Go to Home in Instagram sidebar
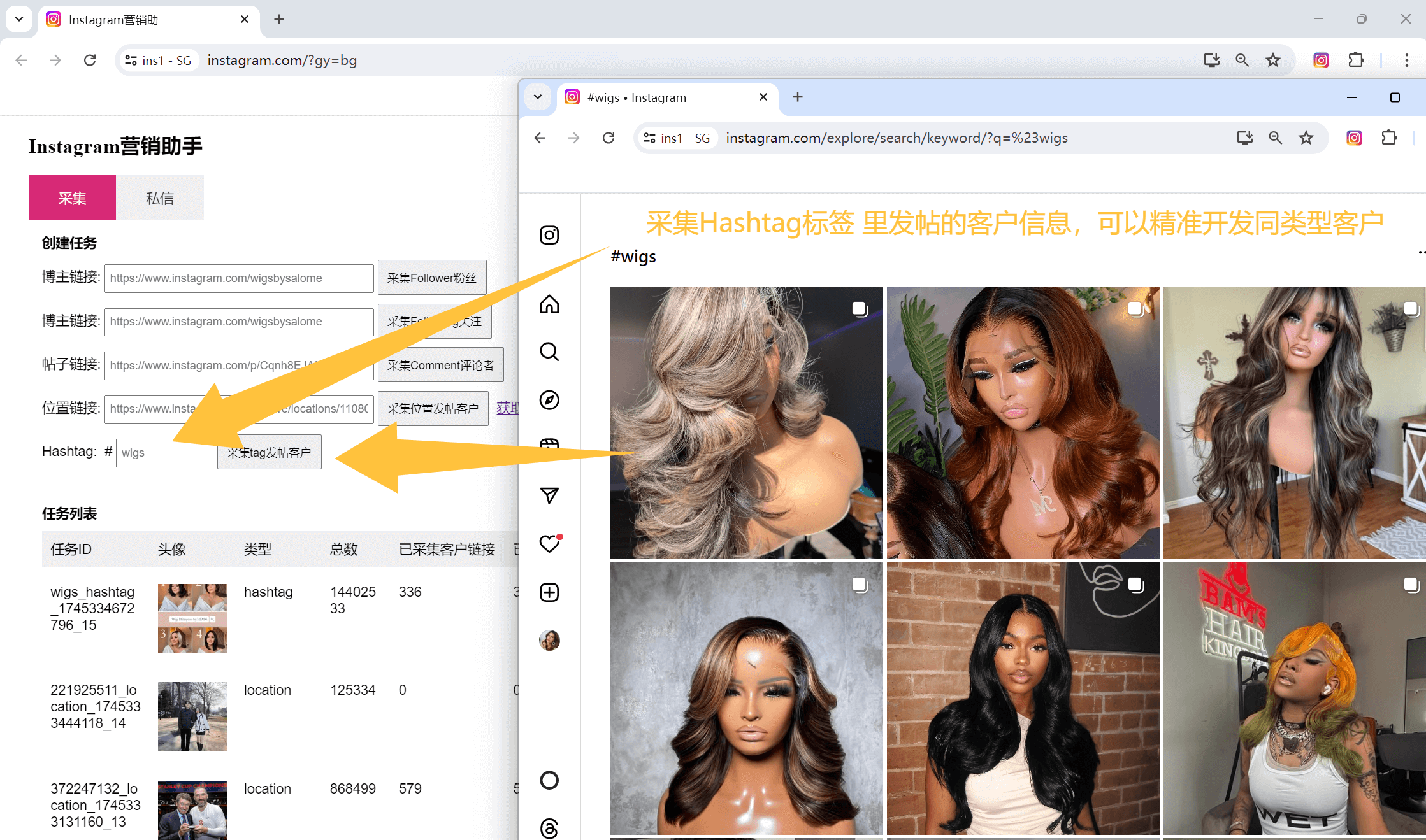Viewport: 1426px width, 840px height. 549,304
